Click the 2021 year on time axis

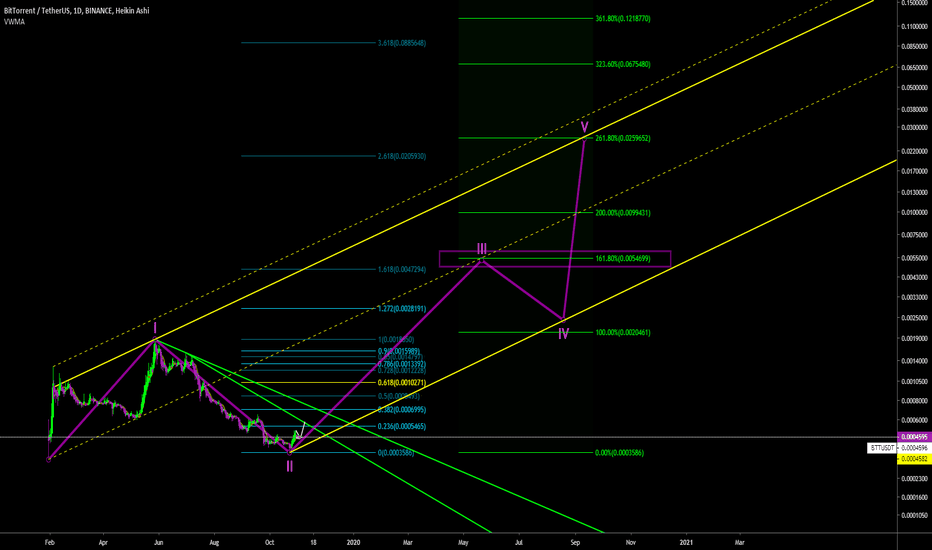click(686, 542)
